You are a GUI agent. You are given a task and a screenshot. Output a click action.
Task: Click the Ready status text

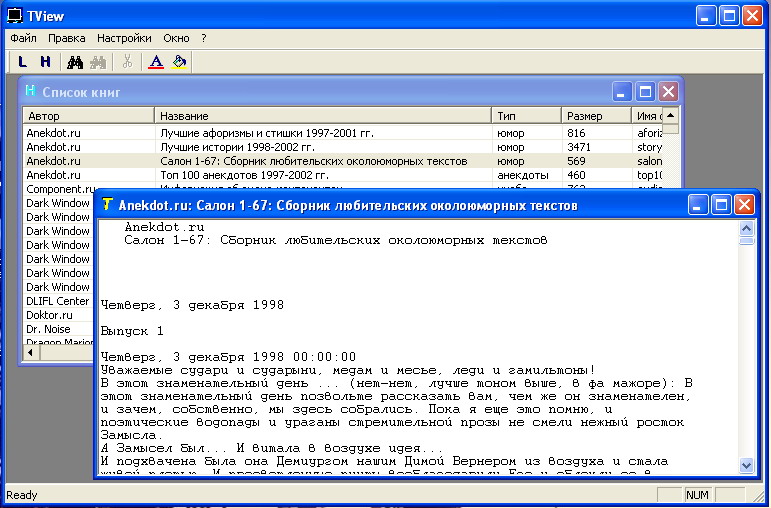point(22,495)
